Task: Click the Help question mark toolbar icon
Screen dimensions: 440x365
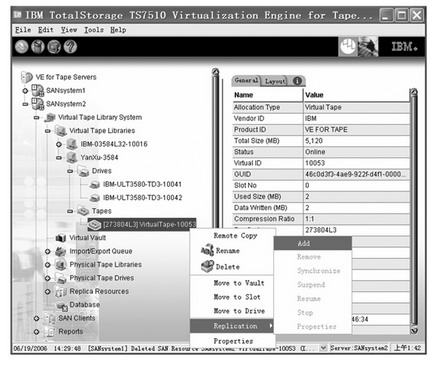Action: click(x=70, y=47)
